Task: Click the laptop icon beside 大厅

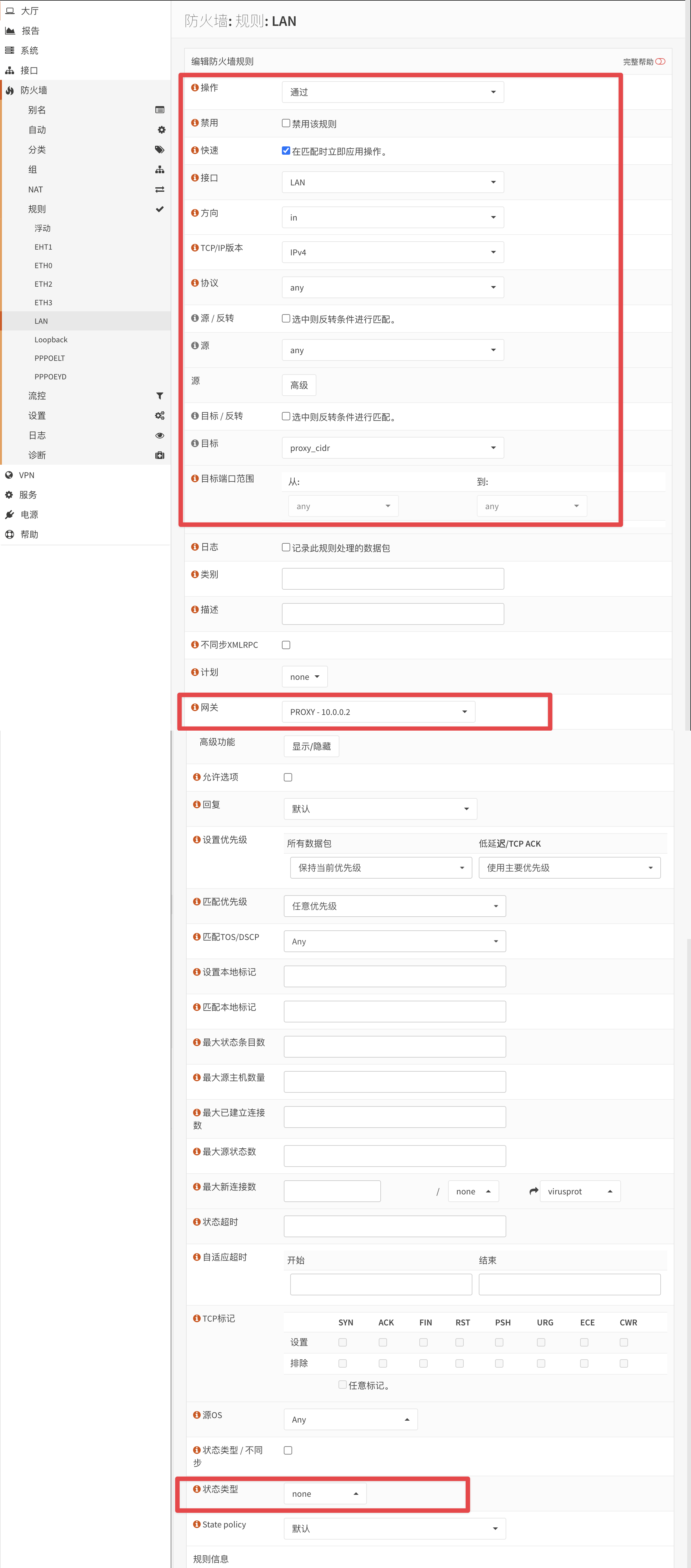Action: pos(10,11)
